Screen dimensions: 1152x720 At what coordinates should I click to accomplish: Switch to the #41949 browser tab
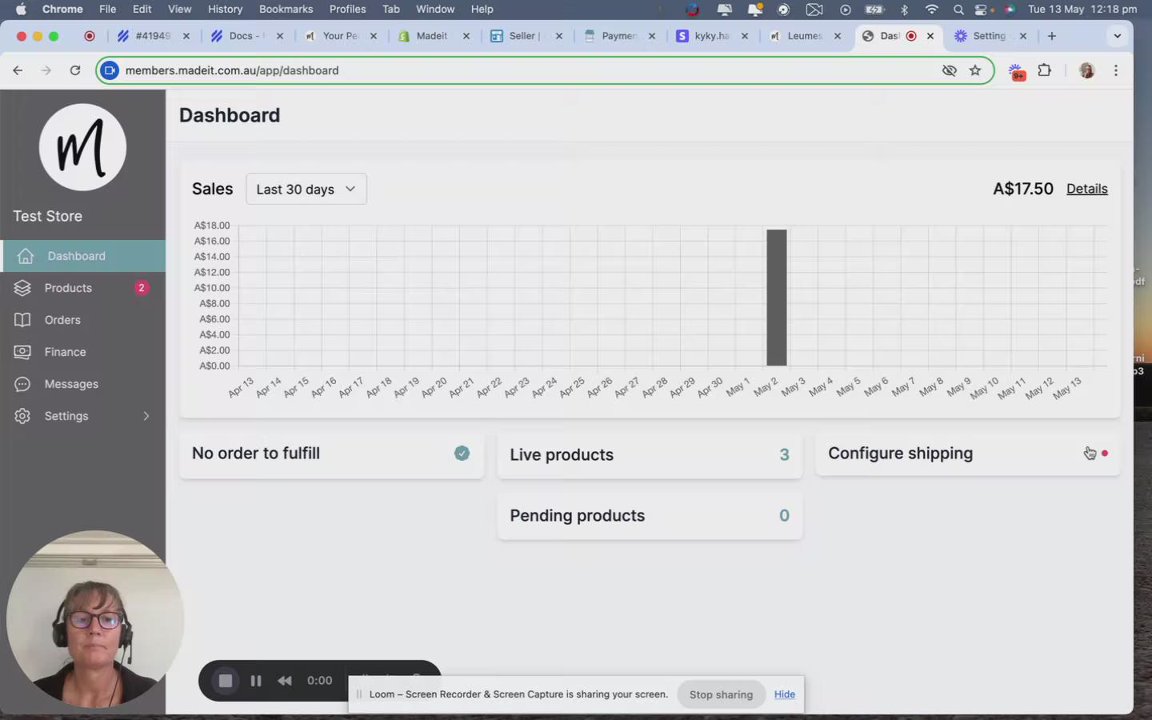tap(153, 36)
